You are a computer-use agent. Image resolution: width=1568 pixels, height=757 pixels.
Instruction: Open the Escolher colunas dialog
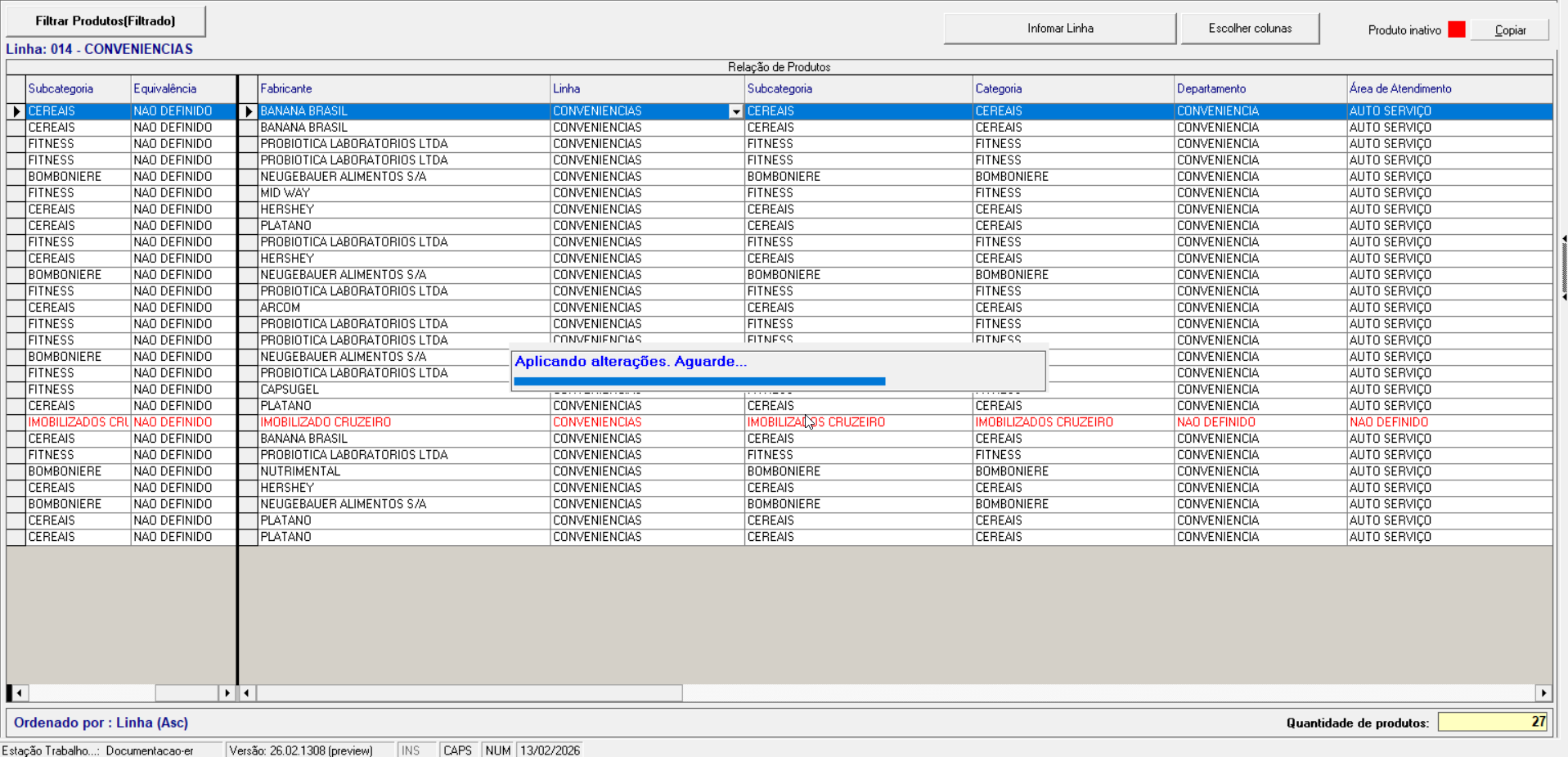point(1249,29)
